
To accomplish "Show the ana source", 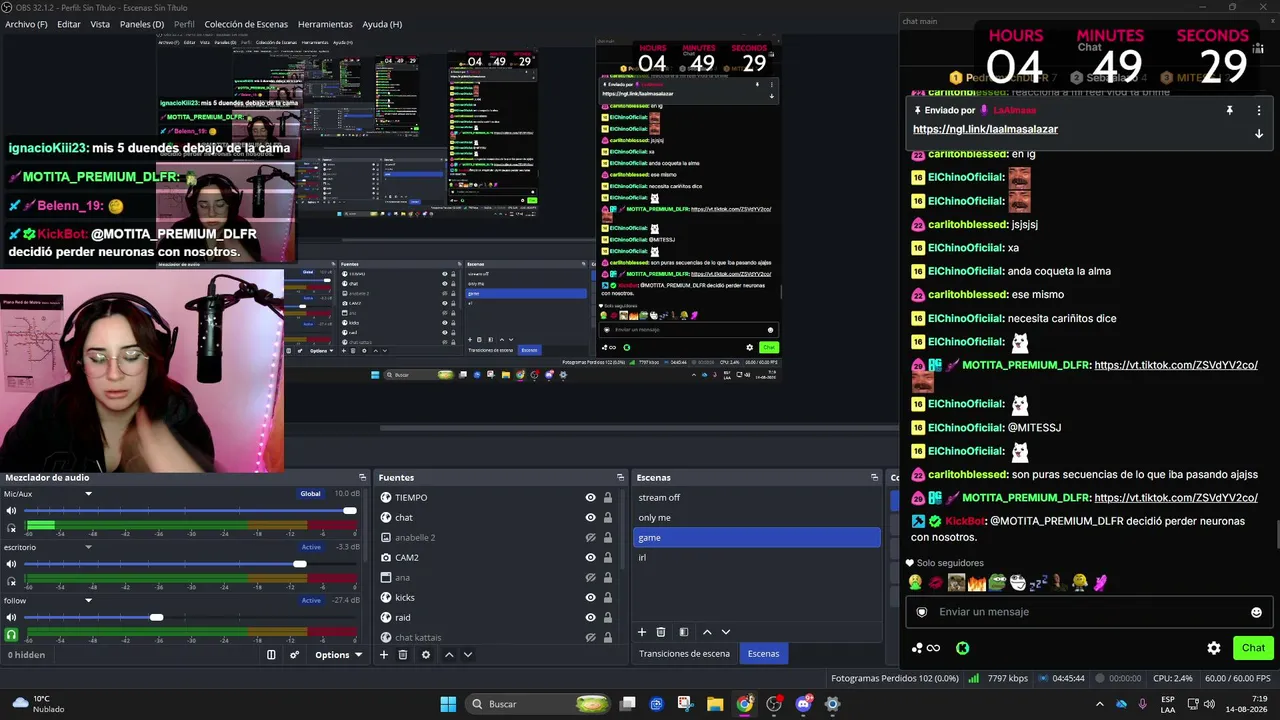I will coord(590,578).
